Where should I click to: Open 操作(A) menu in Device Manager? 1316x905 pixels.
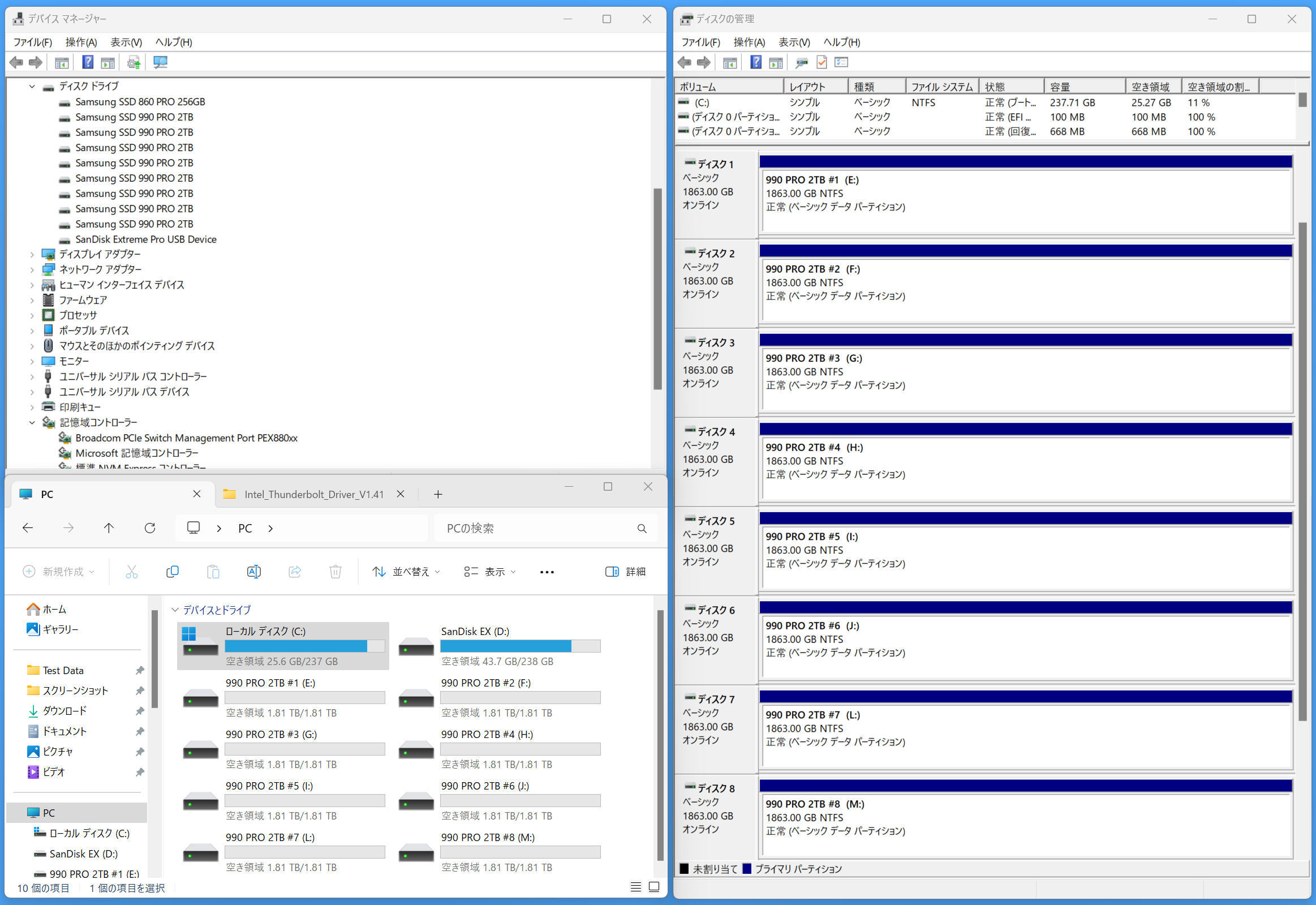[81, 42]
